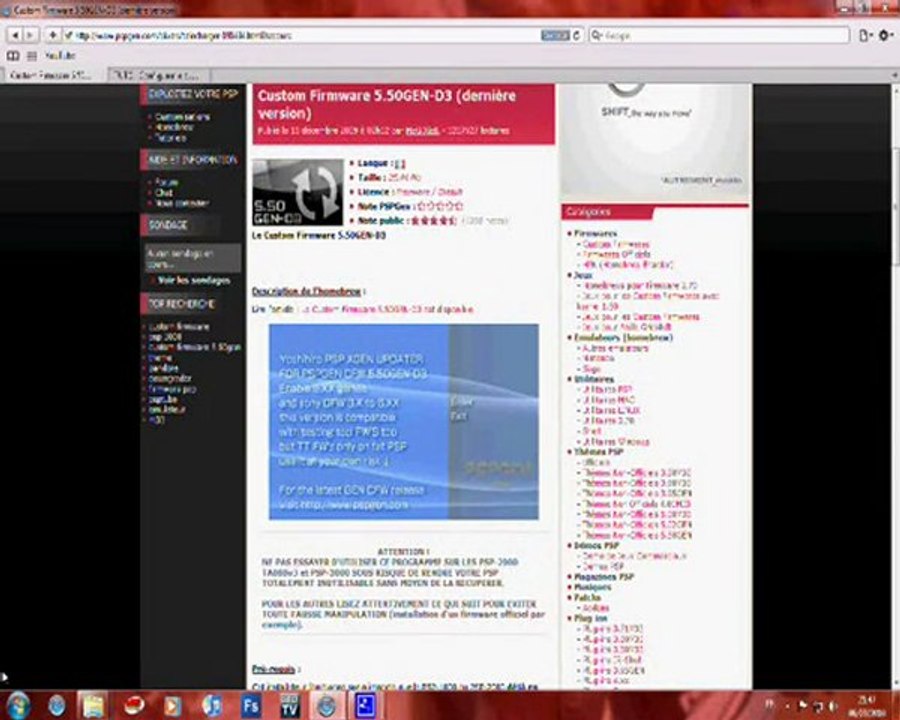Open the Tutoriels sidebar link
Screen dimensions: 900x720
170,138
